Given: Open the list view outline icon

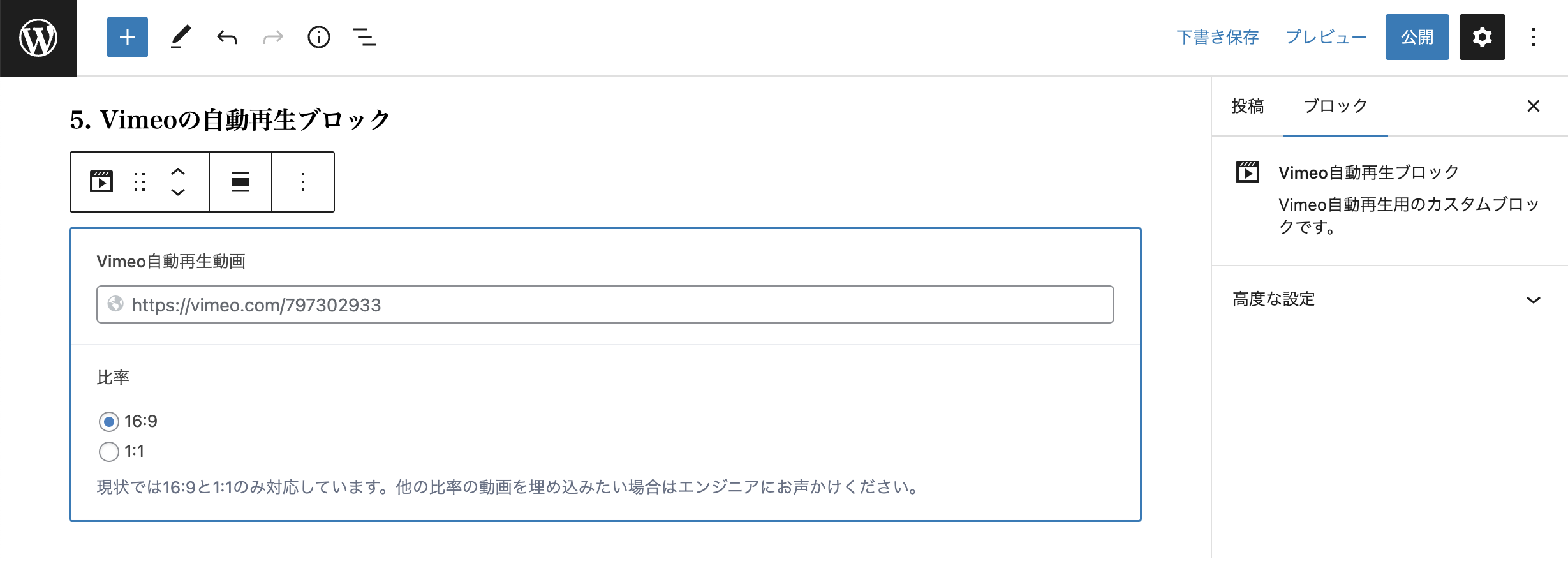Looking at the screenshot, I should 365,37.
